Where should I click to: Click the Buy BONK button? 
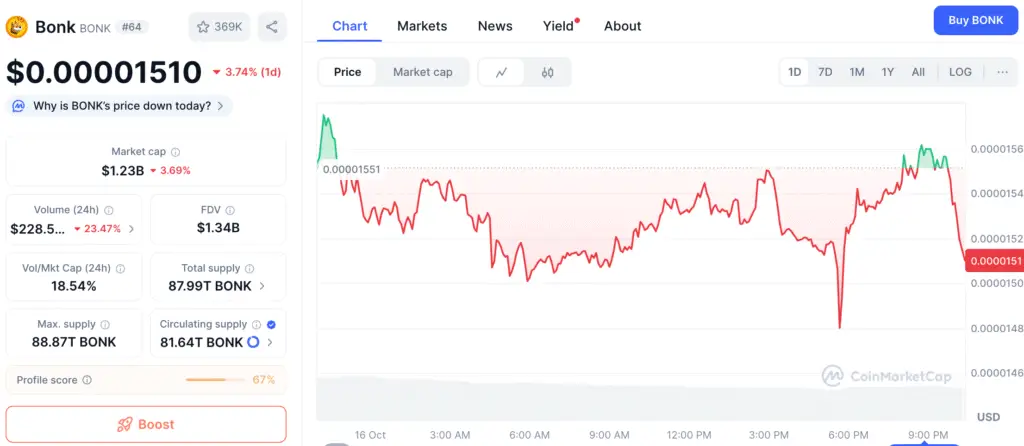975,21
